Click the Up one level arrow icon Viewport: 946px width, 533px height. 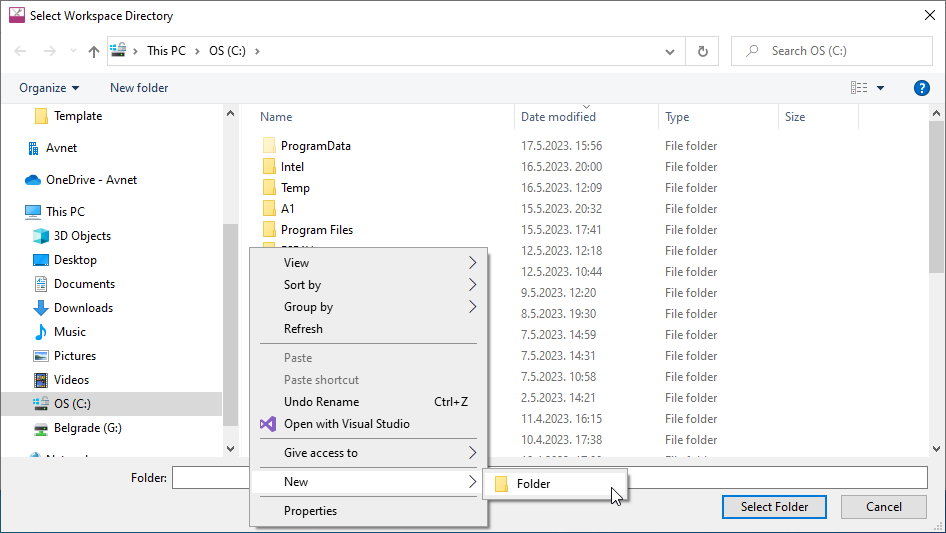point(94,51)
